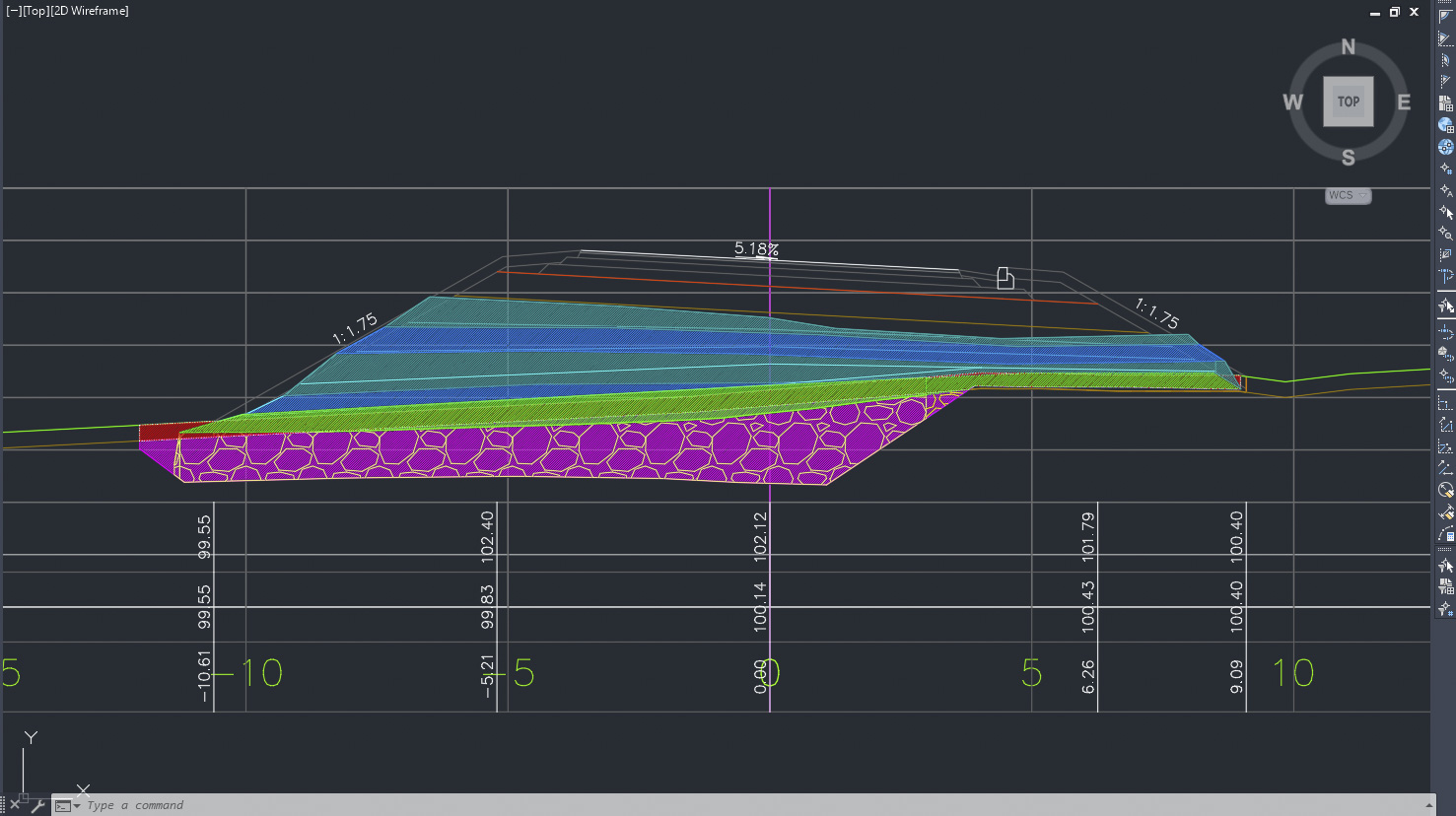Click the S compass direction on ViewCube
1456x816 pixels.
1349,158
